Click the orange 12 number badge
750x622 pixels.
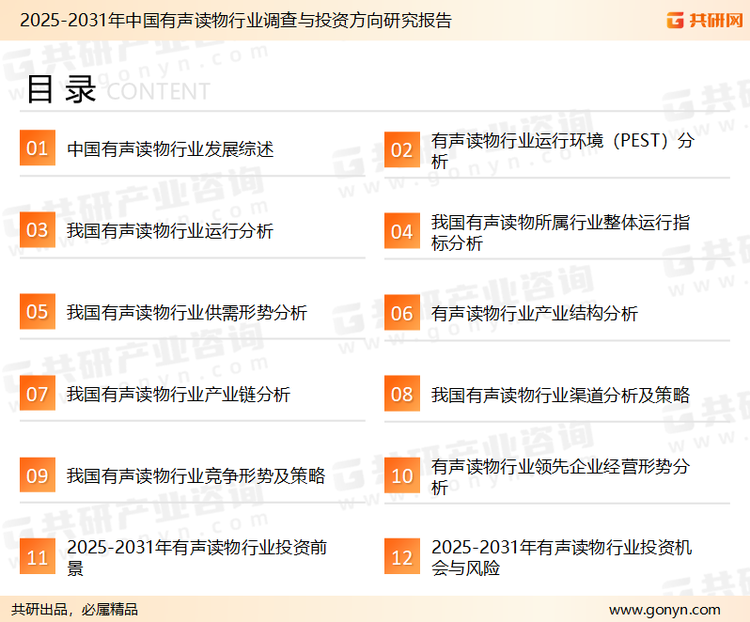click(402, 556)
